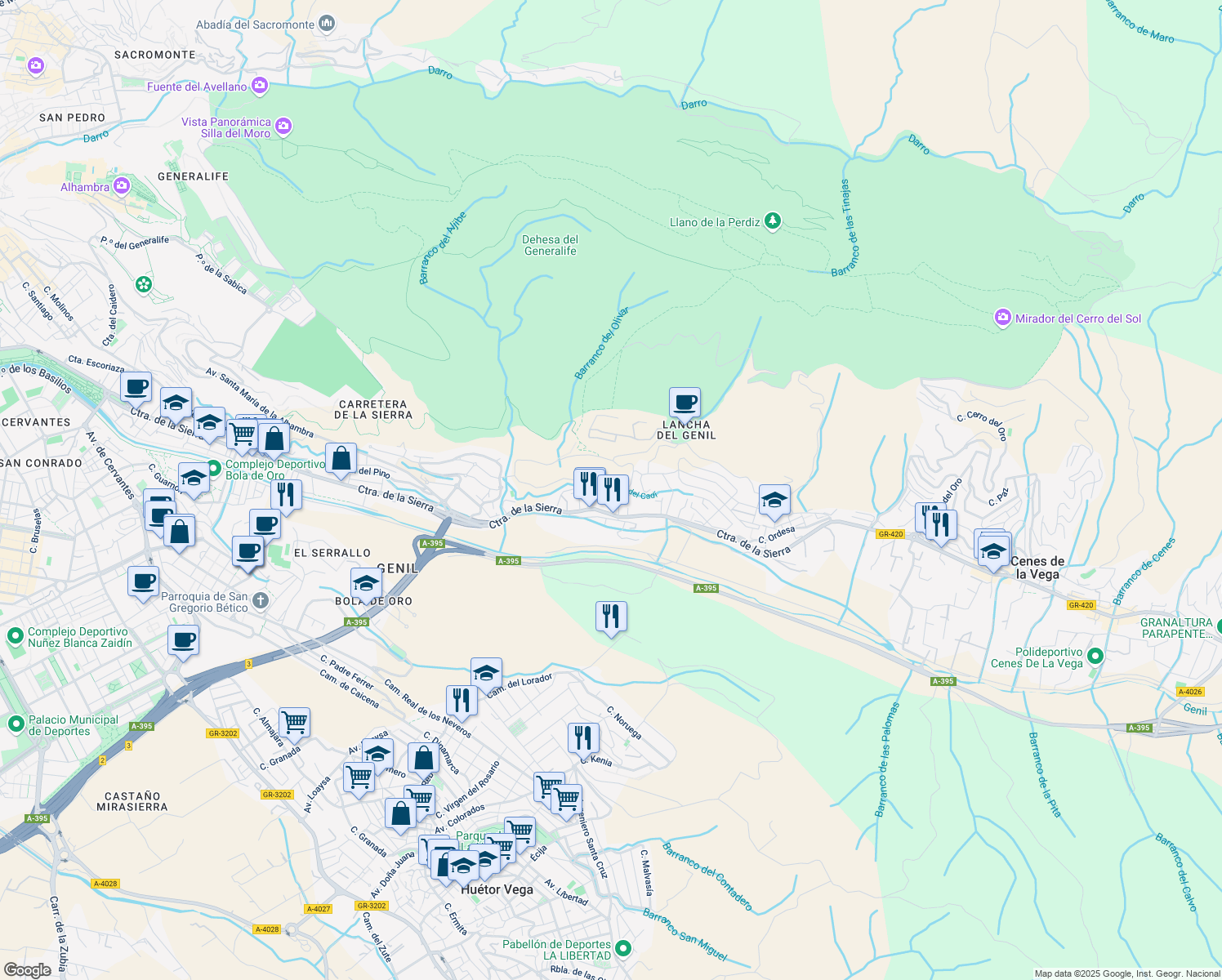Select the shopping bag pin near C. Dinamarca

pyautogui.click(x=423, y=759)
